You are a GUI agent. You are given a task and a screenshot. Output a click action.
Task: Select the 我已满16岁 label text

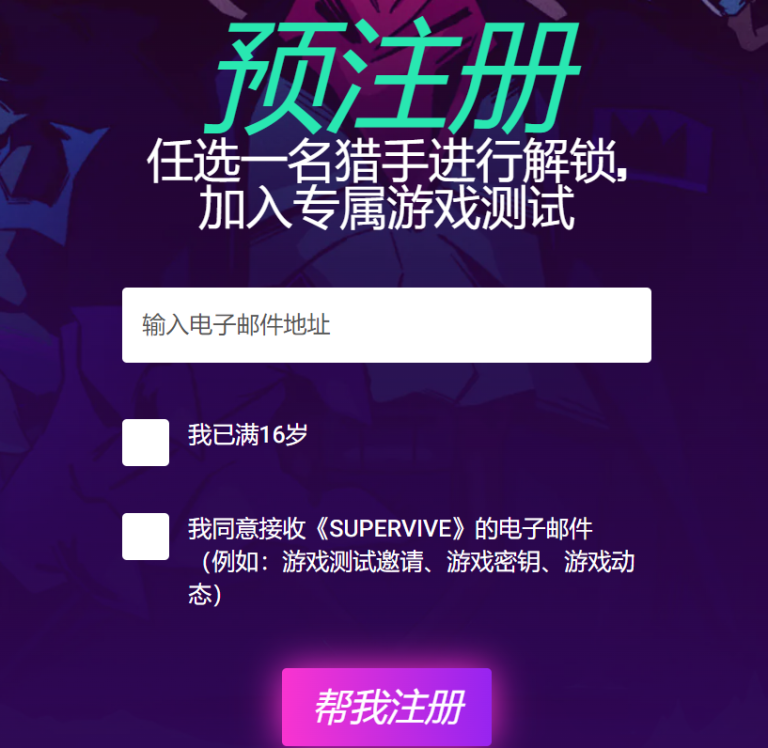(248, 434)
